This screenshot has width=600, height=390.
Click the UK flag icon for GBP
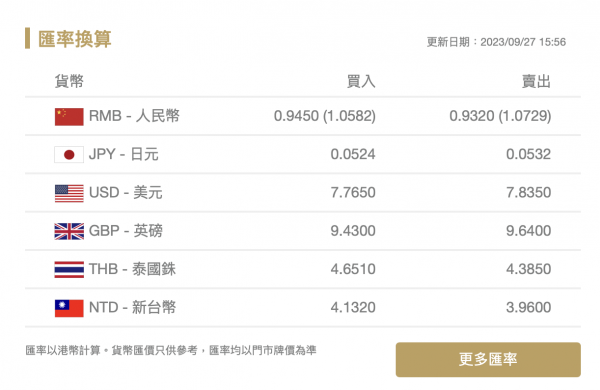tap(69, 231)
